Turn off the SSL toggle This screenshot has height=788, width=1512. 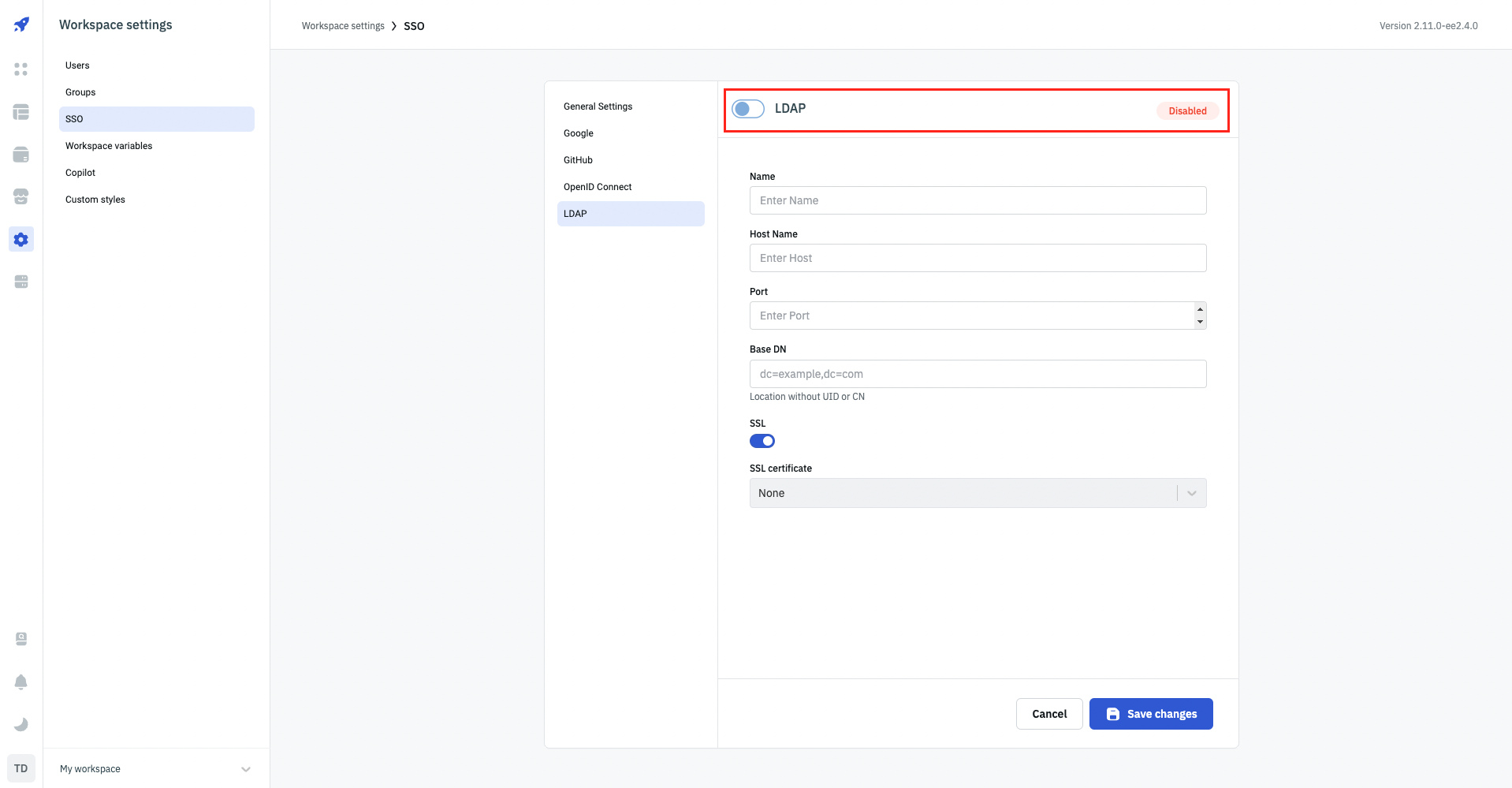[x=762, y=441]
